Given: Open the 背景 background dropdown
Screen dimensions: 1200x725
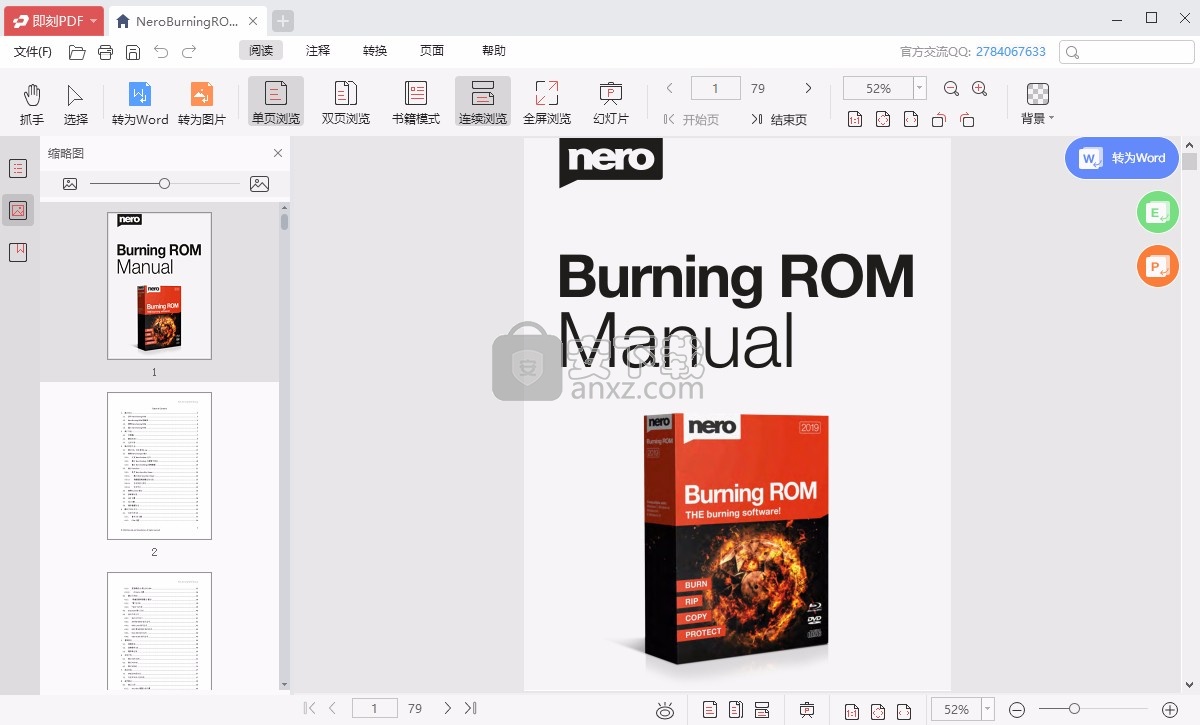Looking at the screenshot, I should (x=1038, y=104).
